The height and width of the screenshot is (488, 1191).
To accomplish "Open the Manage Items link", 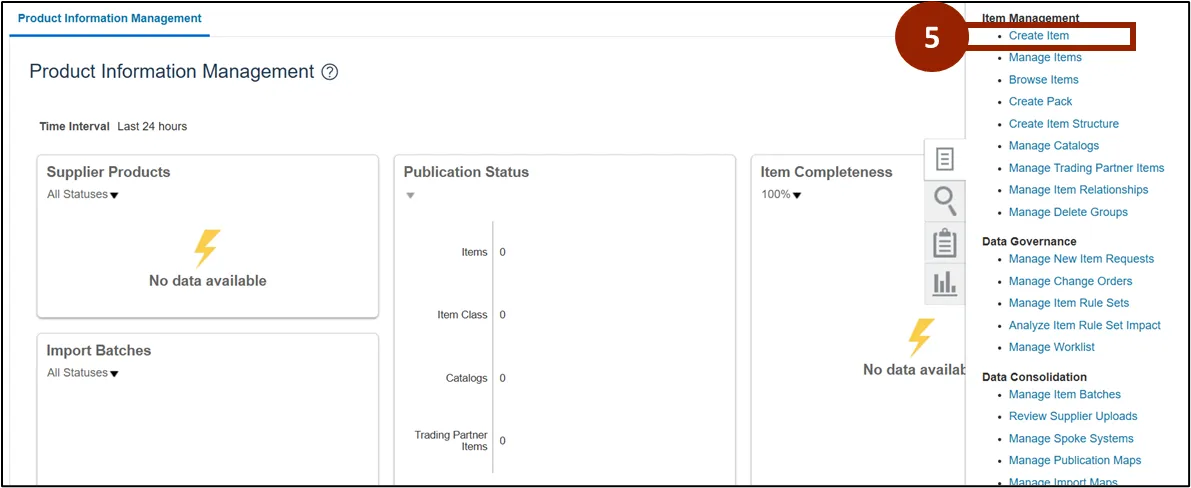I will 1045,58.
